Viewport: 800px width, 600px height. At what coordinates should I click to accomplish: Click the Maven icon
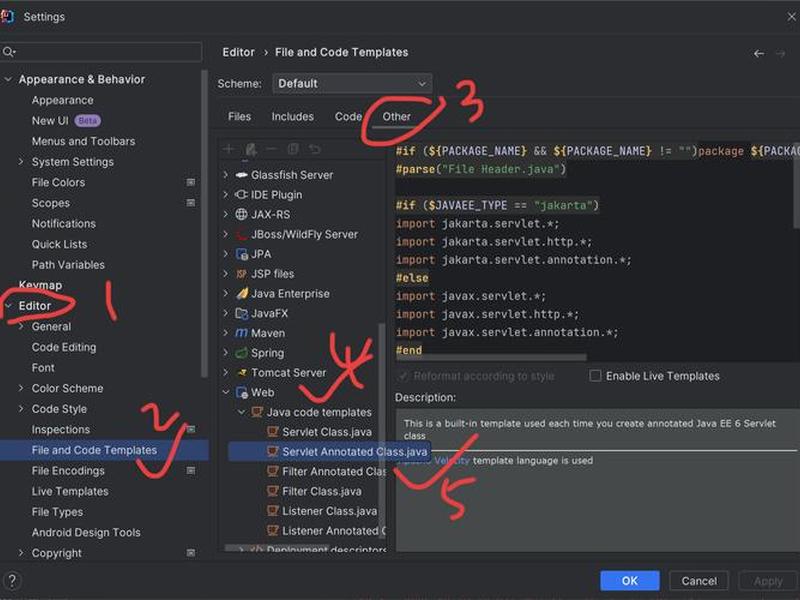pyautogui.click(x=241, y=333)
